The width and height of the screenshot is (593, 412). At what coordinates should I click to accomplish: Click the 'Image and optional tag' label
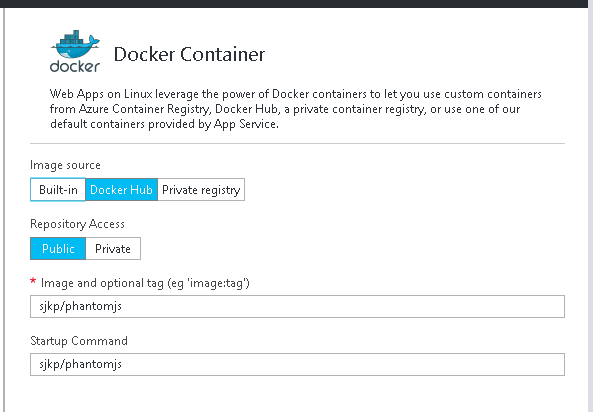pos(145,283)
